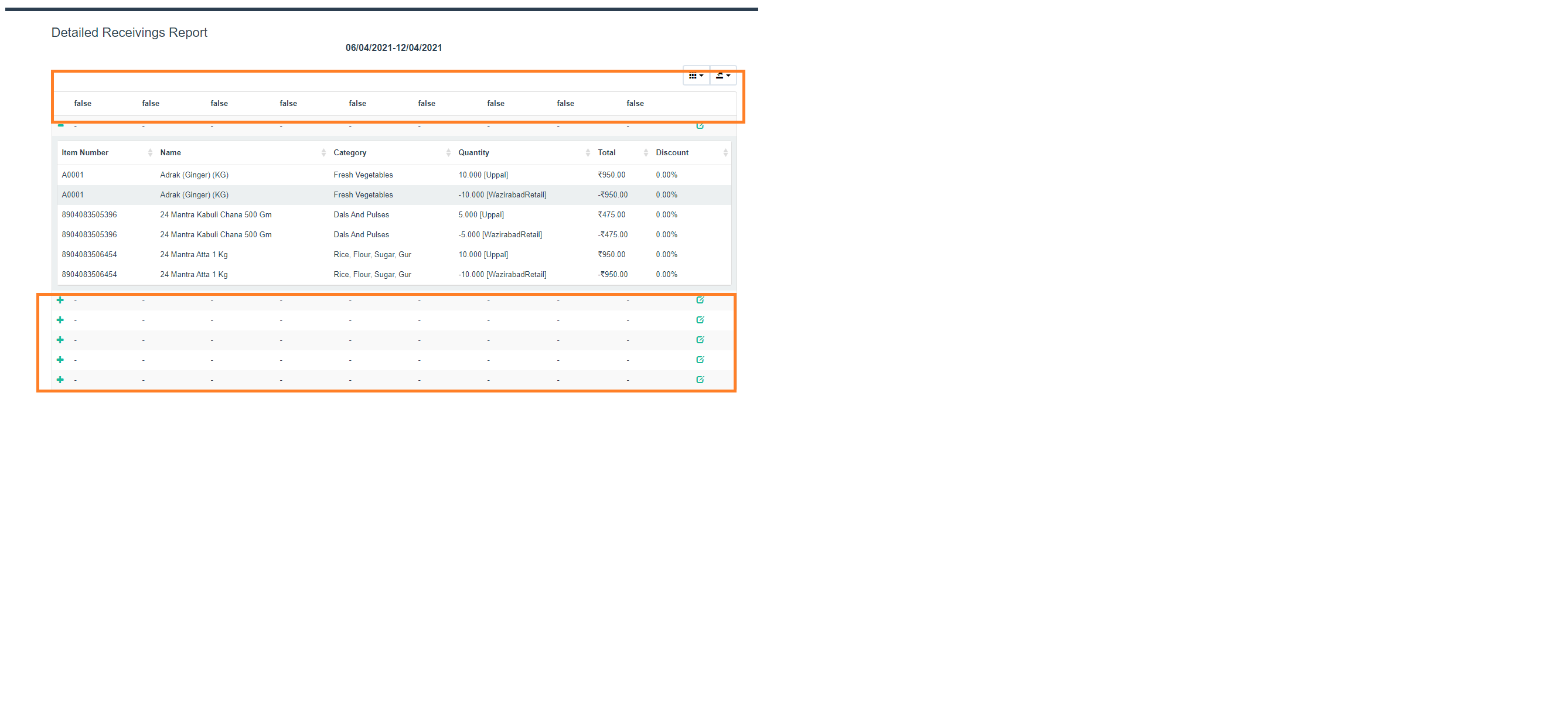The height and width of the screenshot is (710, 1568).
Task: Select the first false header label
Action: coord(82,104)
